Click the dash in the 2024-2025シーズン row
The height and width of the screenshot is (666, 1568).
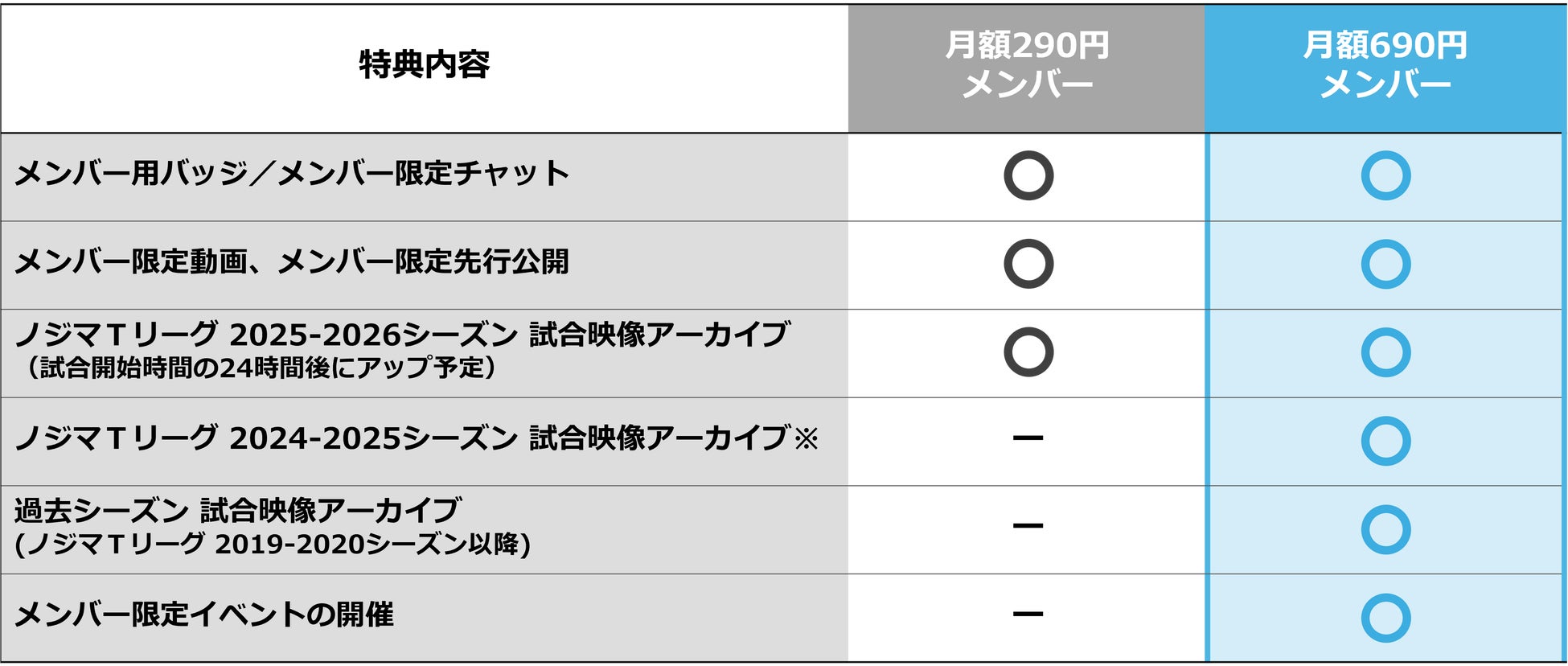(x=1028, y=438)
